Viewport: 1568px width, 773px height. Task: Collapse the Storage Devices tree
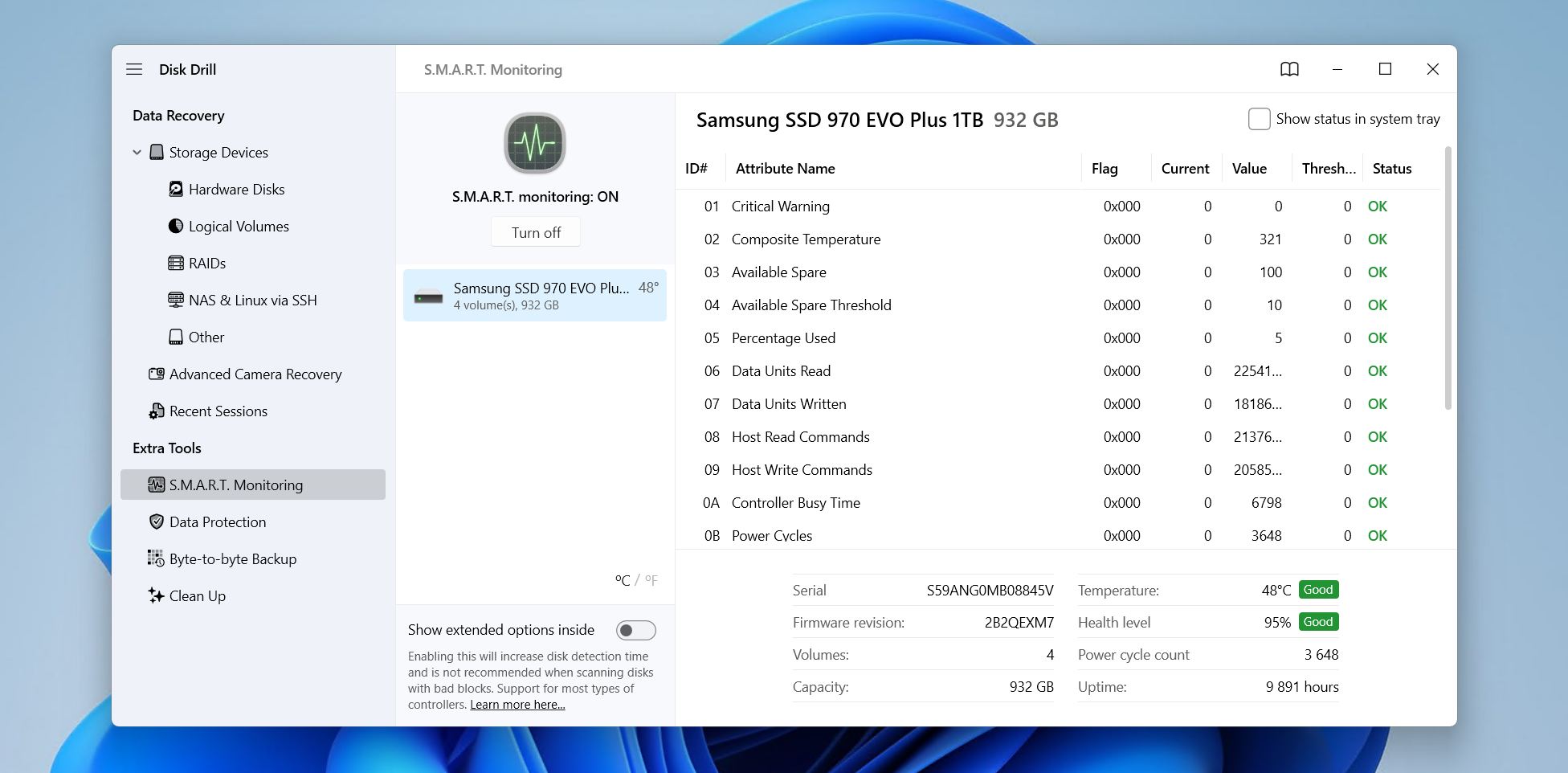(x=137, y=153)
